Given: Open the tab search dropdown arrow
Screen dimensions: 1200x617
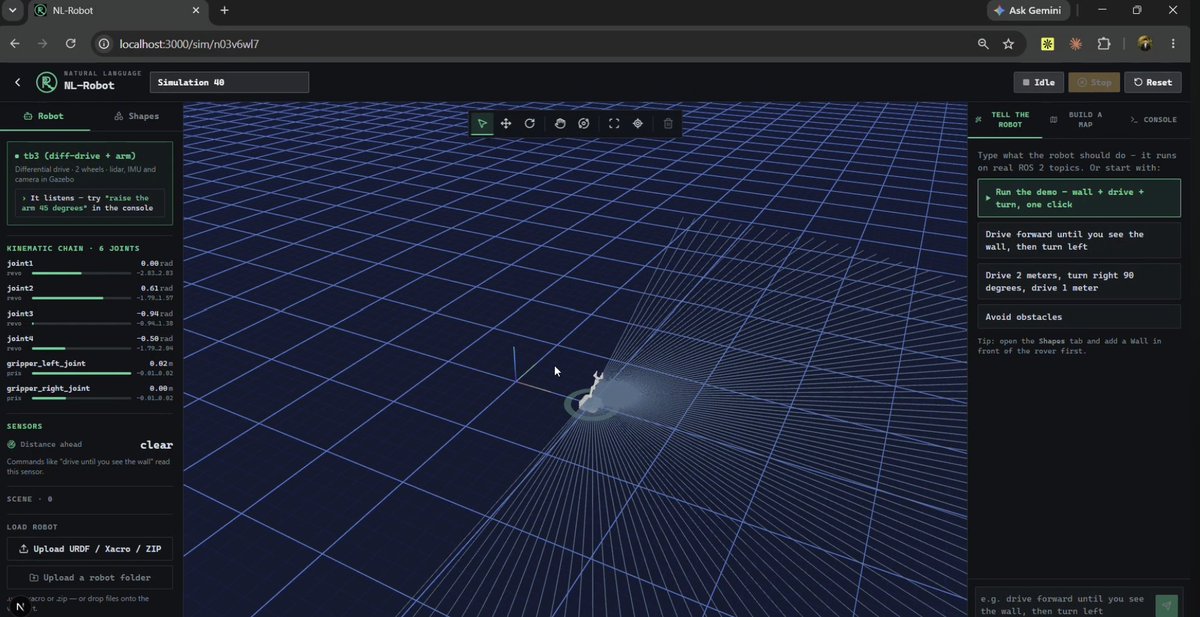Looking at the screenshot, I should pyautogui.click(x=12, y=10).
